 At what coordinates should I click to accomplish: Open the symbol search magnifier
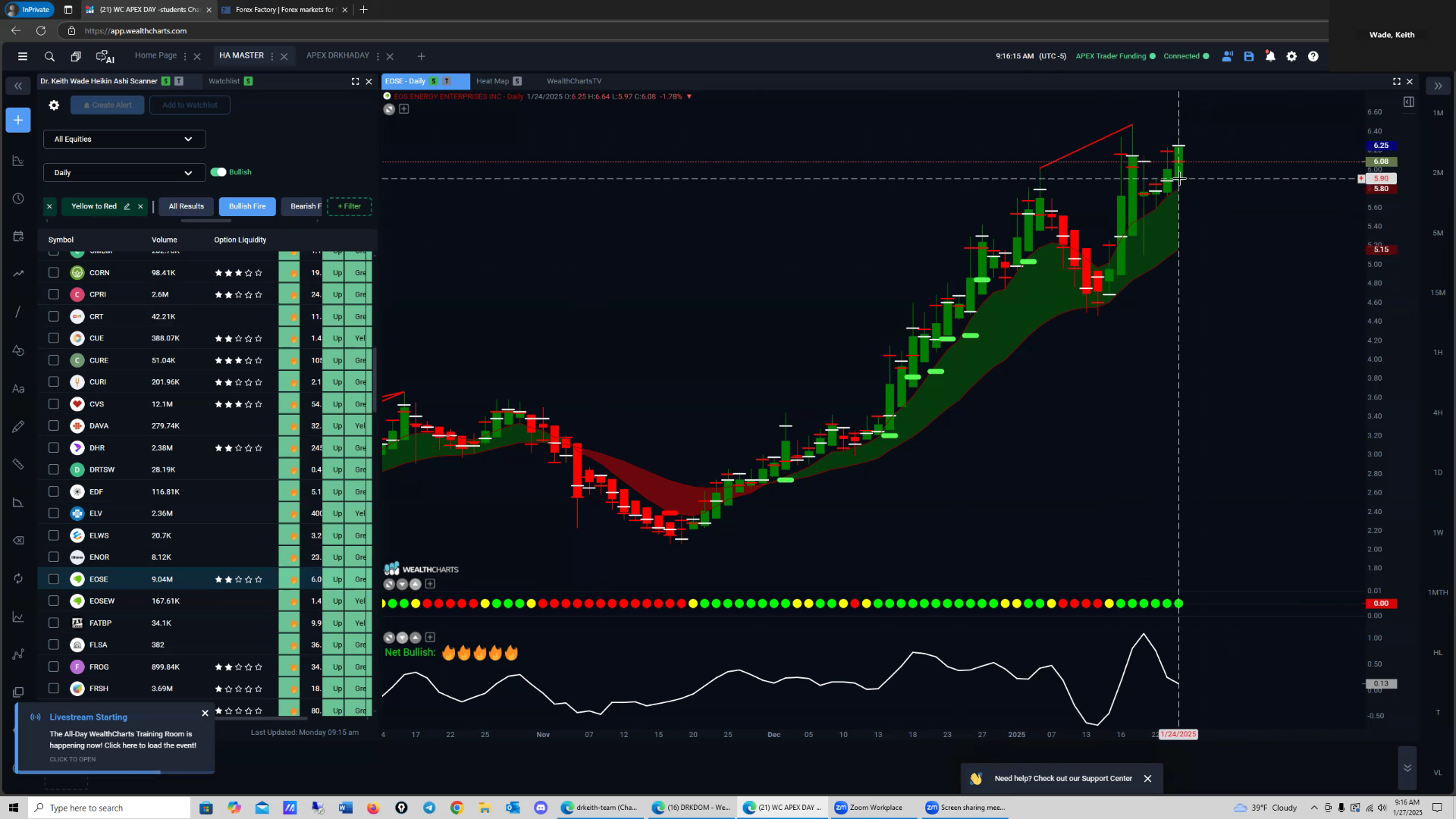pyautogui.click(x=49, y=56)
